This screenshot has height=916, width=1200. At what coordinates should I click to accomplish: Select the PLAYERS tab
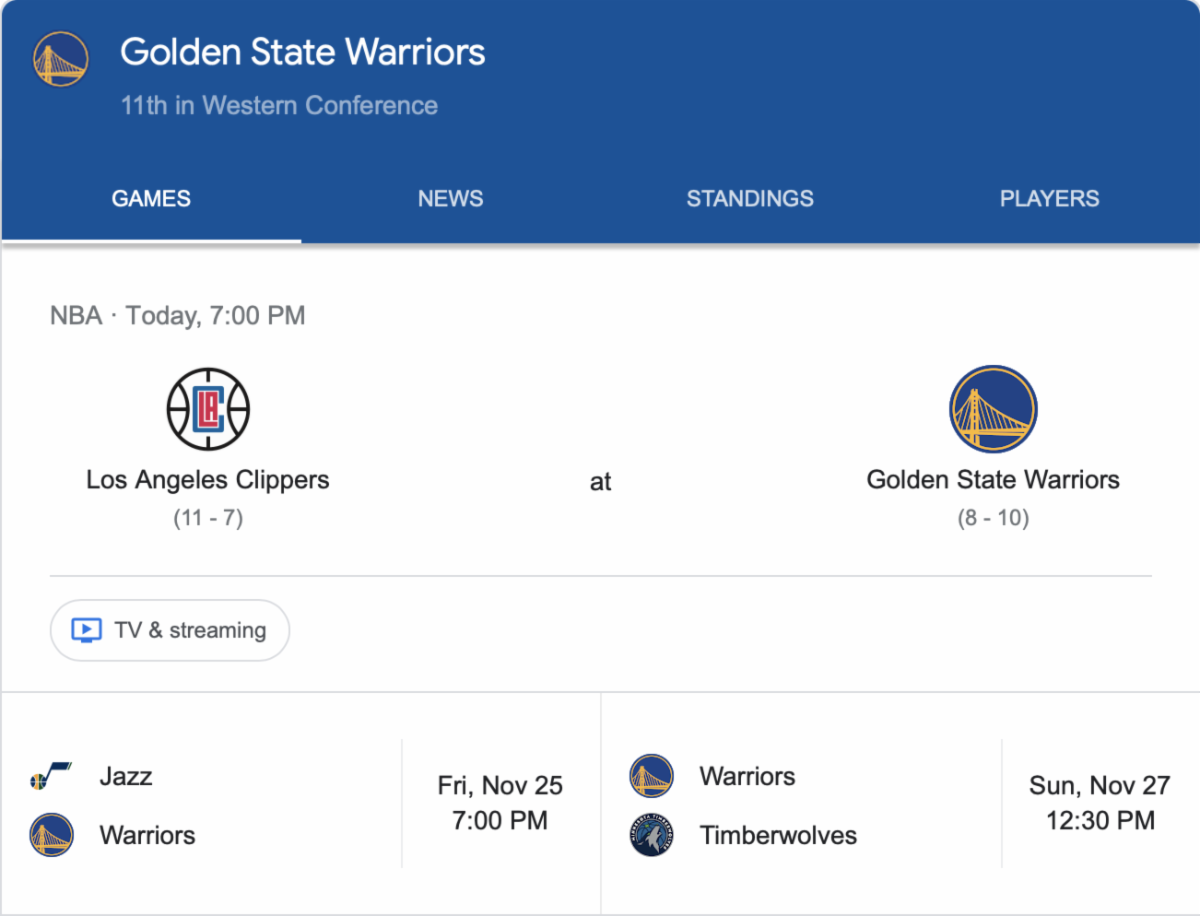point(1049,198)
